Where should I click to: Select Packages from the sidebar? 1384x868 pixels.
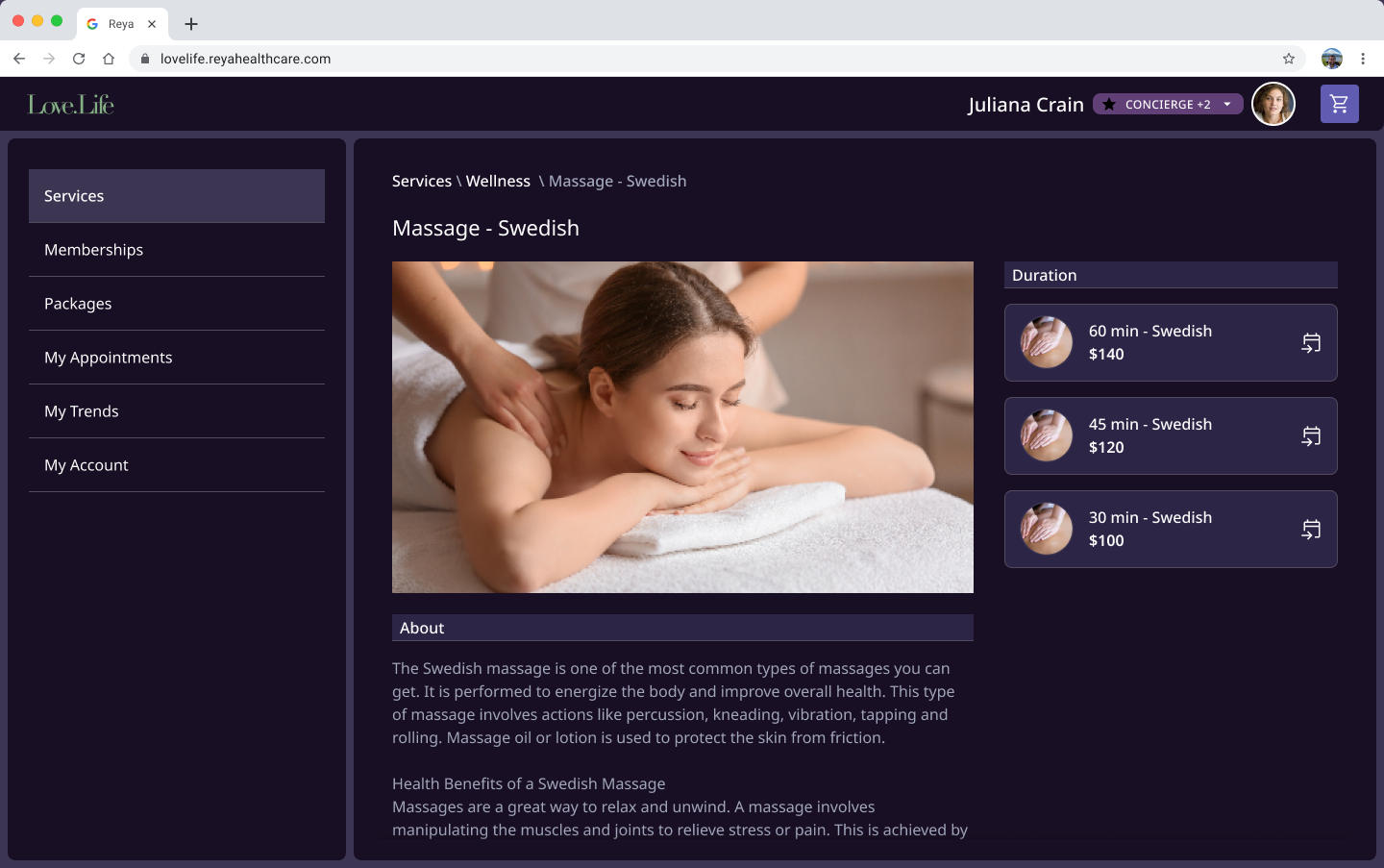pyautogui.click(x=78, y=304)
